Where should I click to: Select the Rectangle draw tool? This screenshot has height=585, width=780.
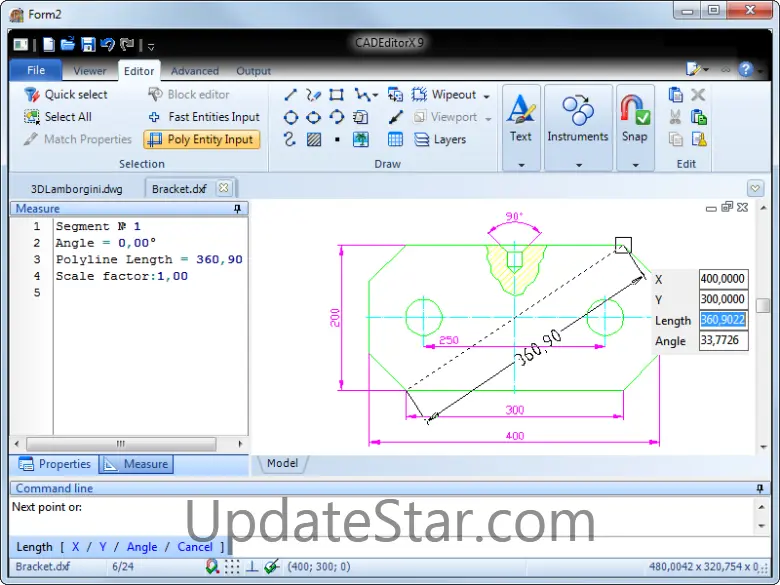coord(337,95)
